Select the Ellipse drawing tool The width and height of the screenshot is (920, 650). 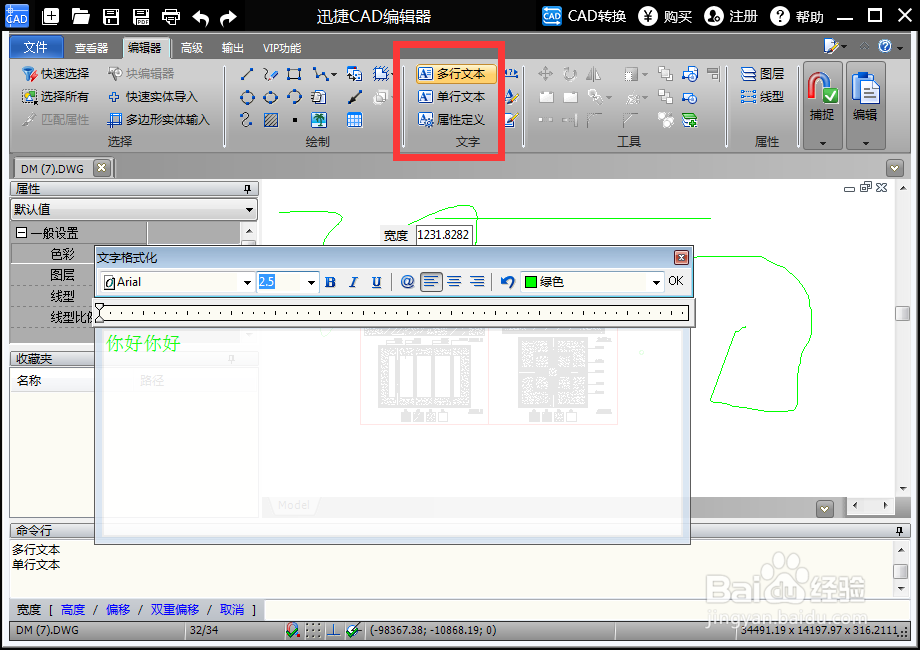pyautogui.click(x=270, y=97)
